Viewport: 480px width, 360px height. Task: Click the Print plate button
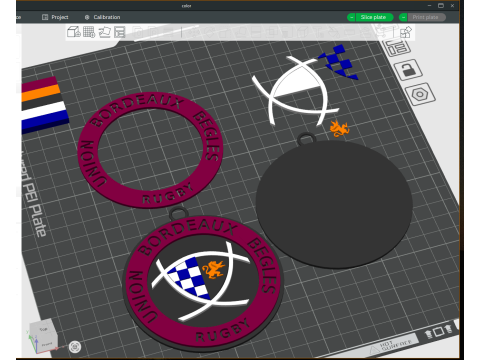click(427, 17)
